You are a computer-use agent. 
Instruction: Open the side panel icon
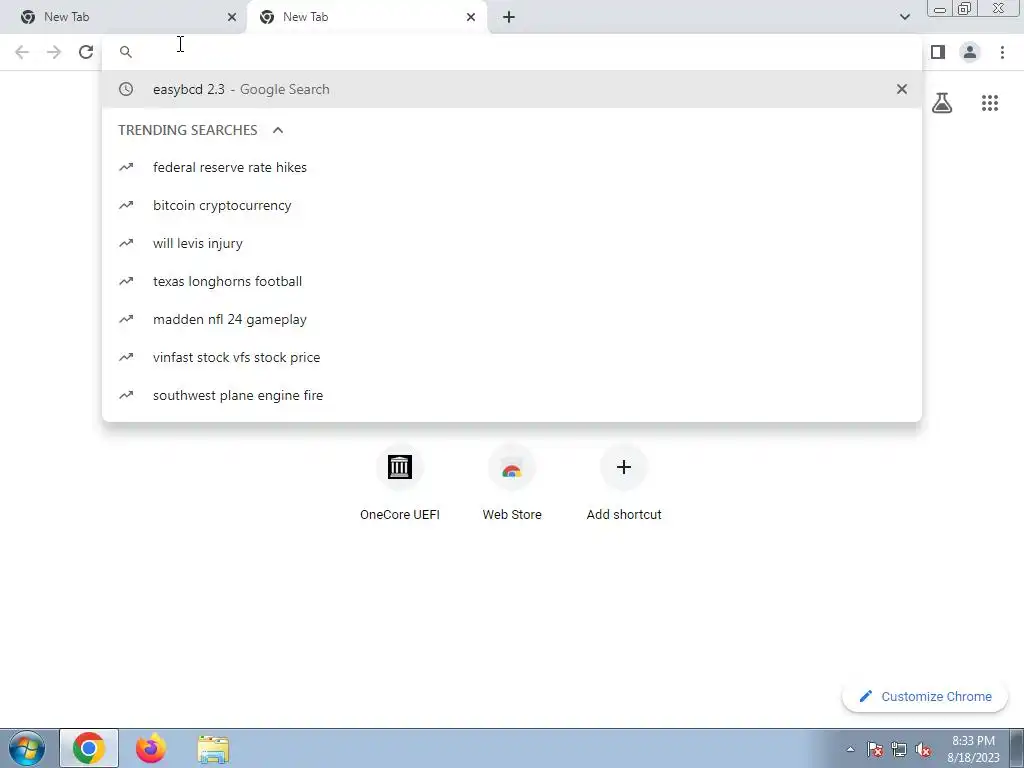coord(938,52)
